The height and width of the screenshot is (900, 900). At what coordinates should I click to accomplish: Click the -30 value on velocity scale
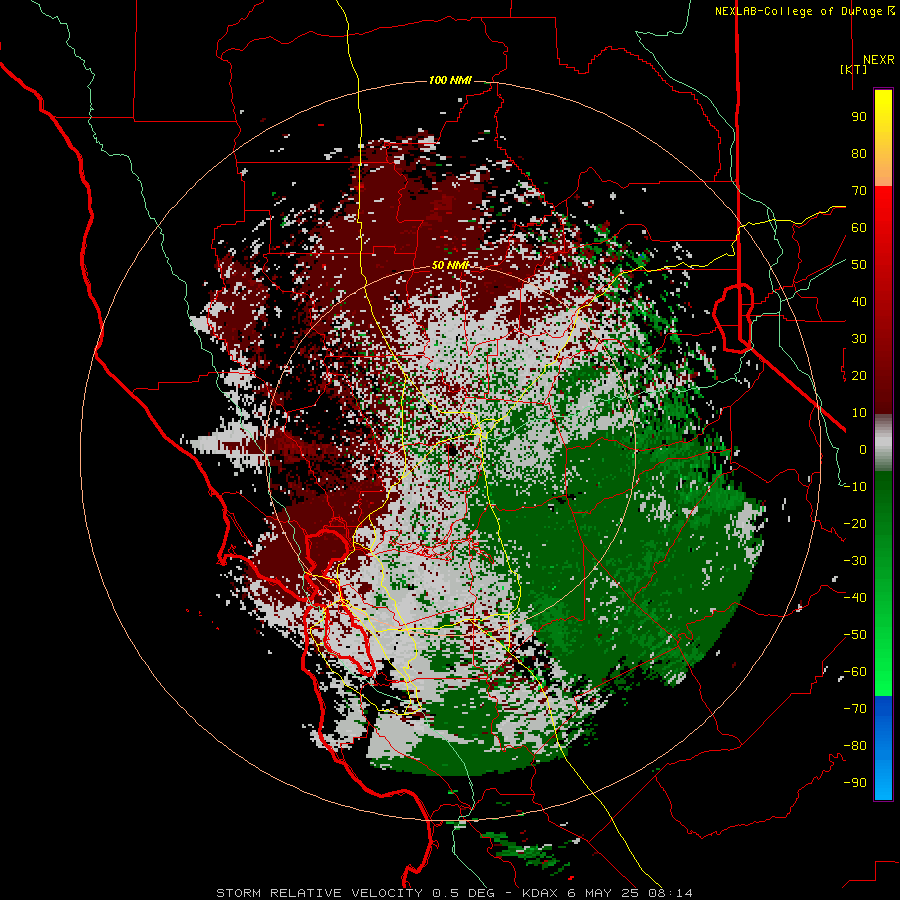pos(855,561)
